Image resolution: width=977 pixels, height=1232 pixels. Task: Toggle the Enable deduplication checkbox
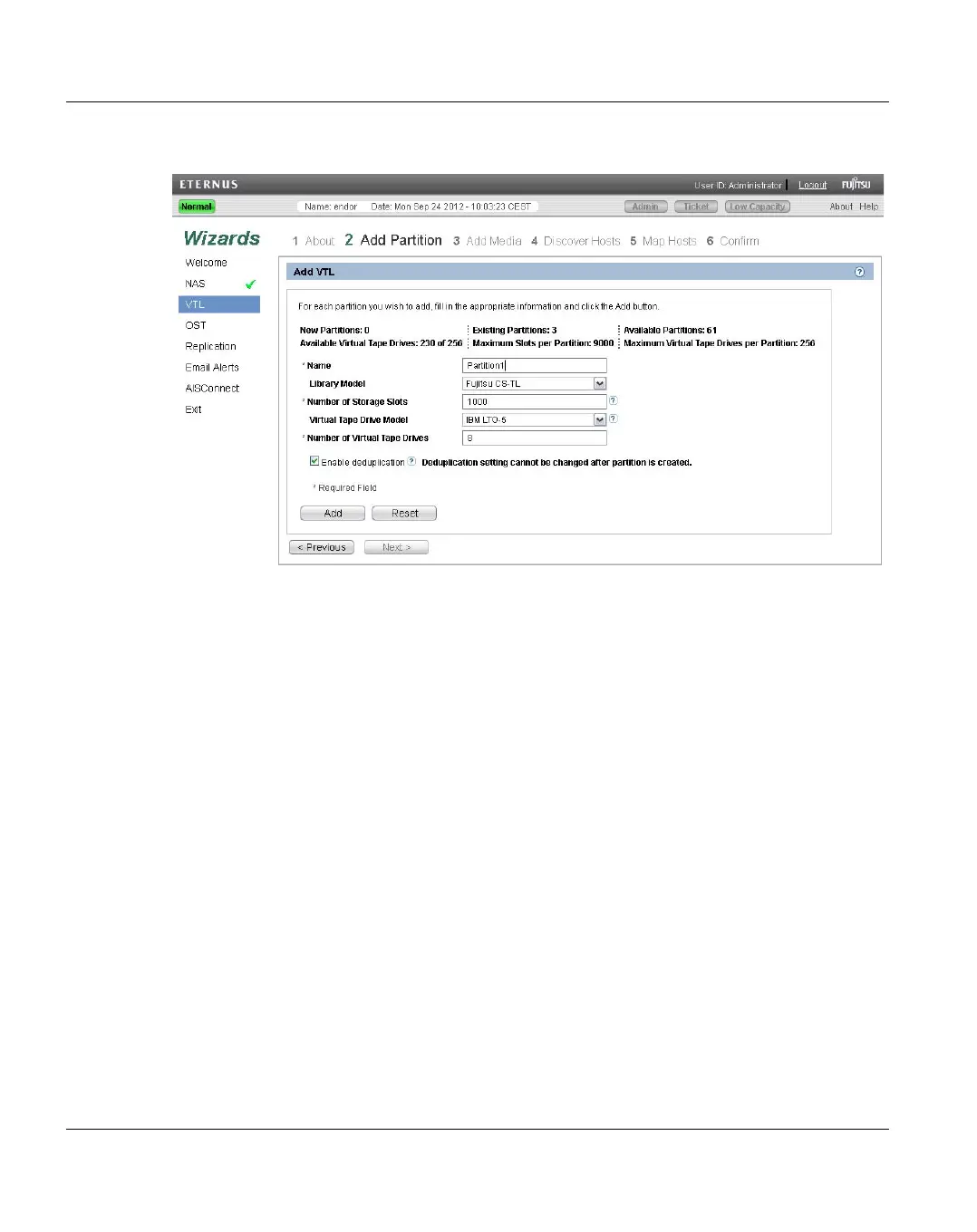coord(314,461)
